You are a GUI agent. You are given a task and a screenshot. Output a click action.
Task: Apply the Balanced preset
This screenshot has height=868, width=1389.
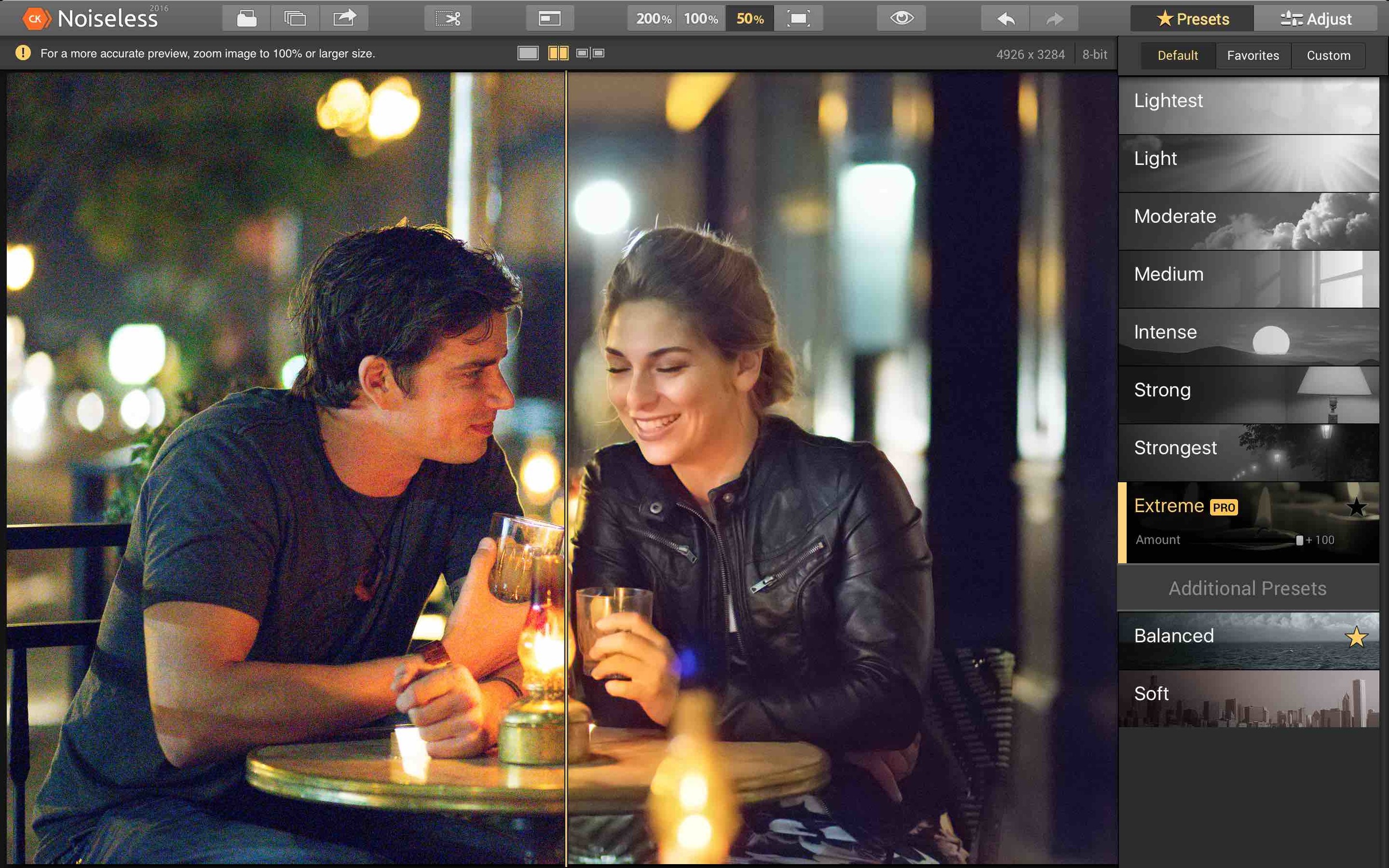tap(1248, 641)
